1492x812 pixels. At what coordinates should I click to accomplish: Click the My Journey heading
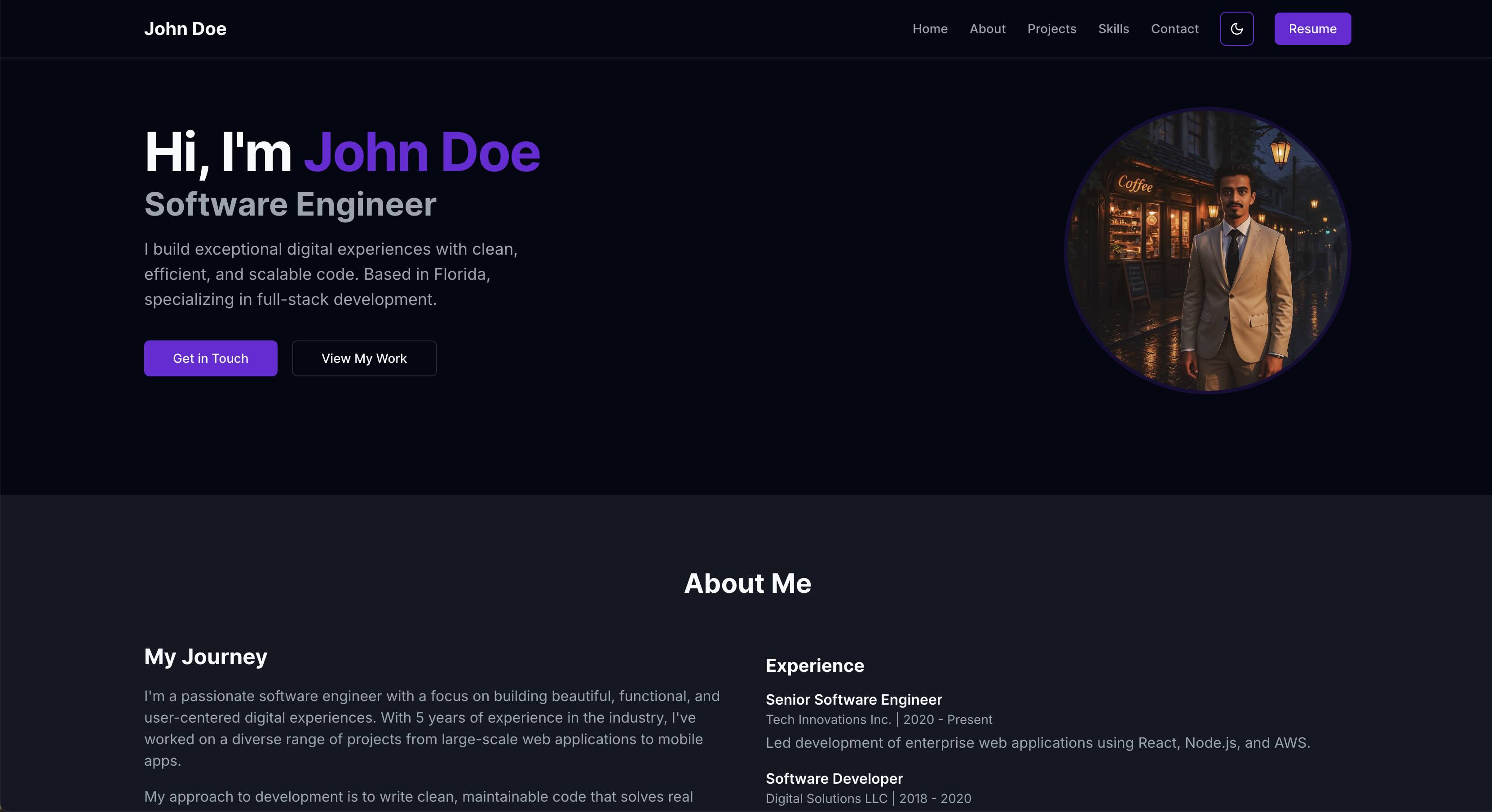206,657
